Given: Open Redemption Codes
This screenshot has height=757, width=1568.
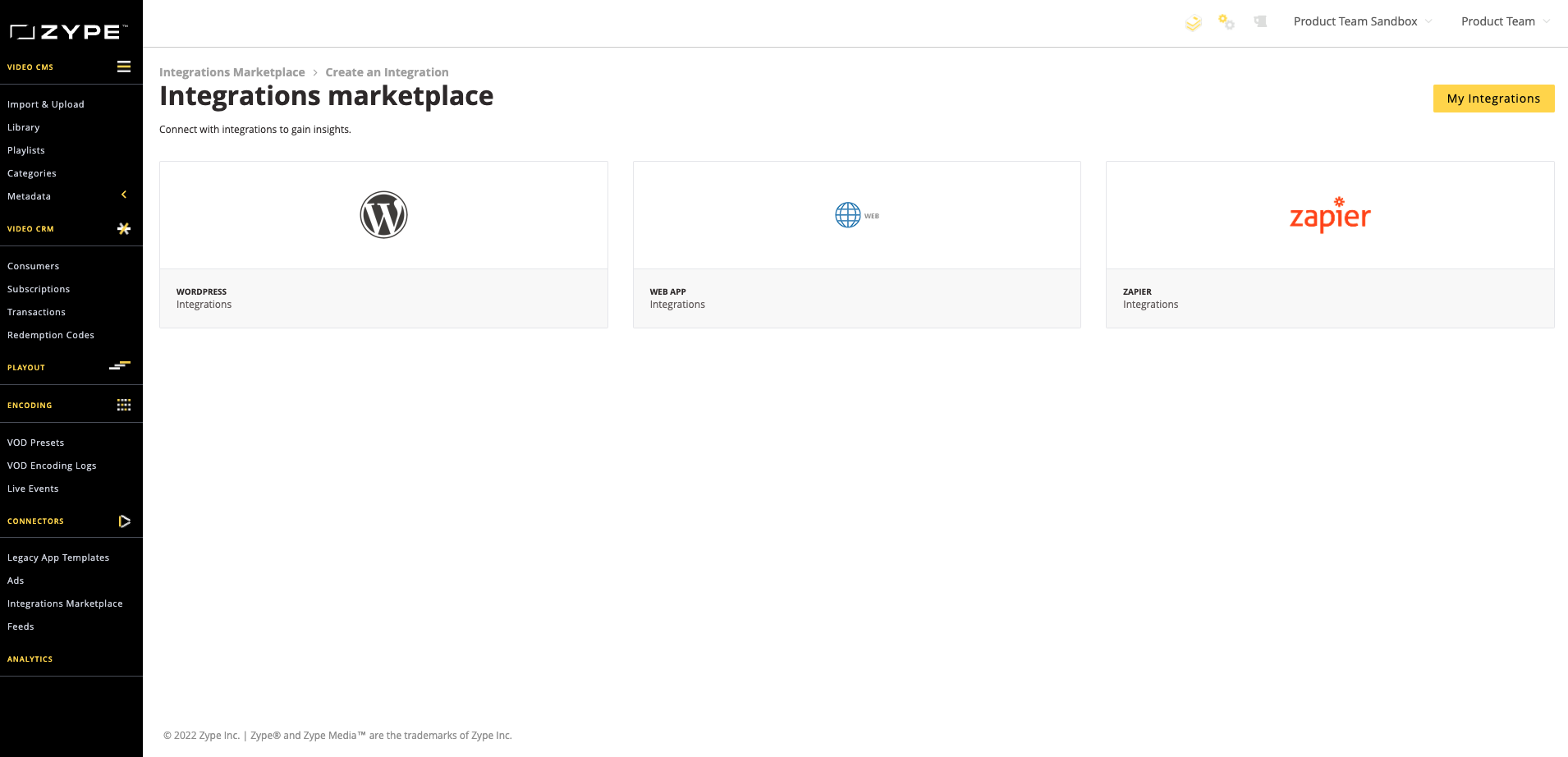Looking at the screenshot, I should (x=51, y=335).
